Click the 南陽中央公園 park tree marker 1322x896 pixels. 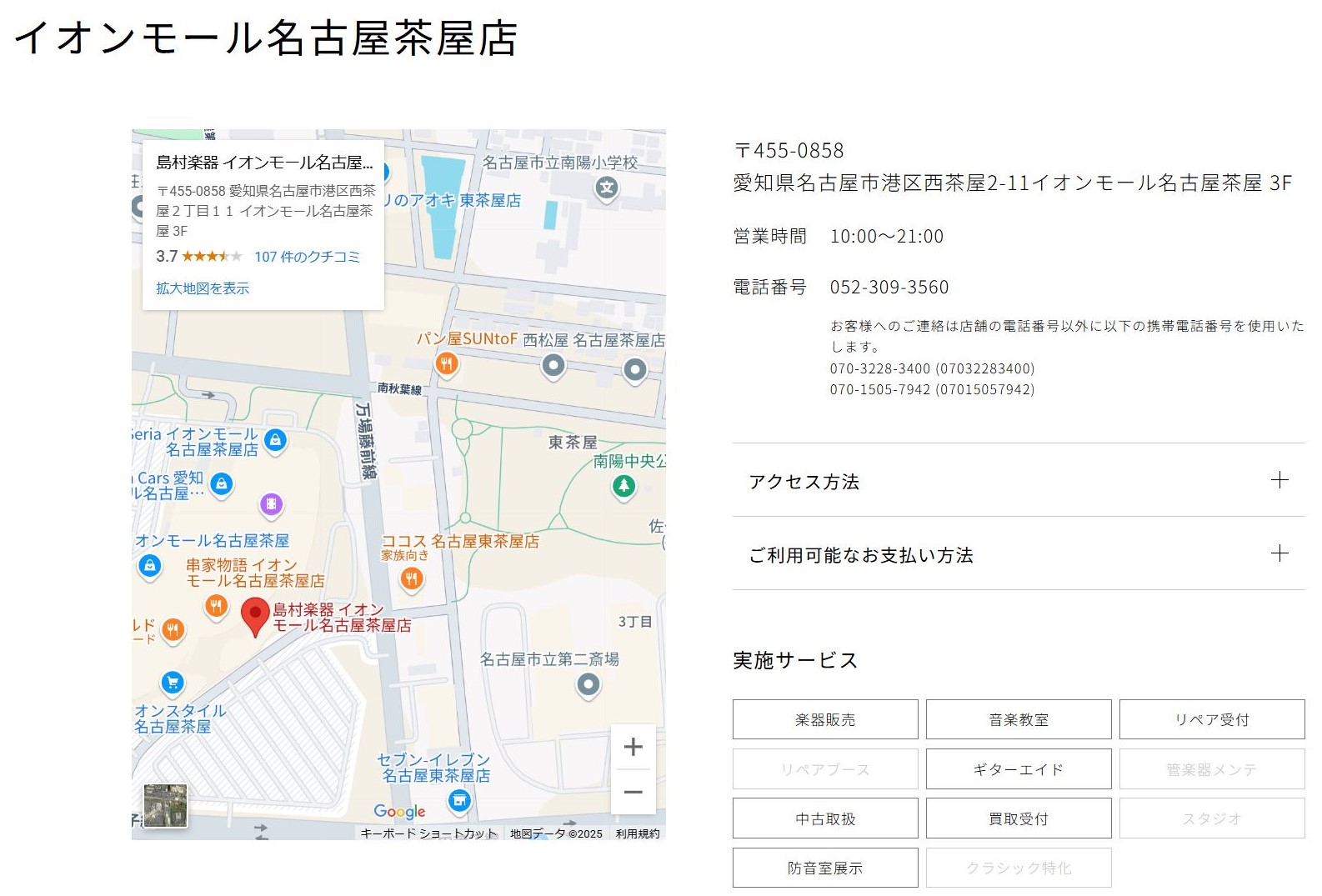pyautogui.click(x=623, y=486)
